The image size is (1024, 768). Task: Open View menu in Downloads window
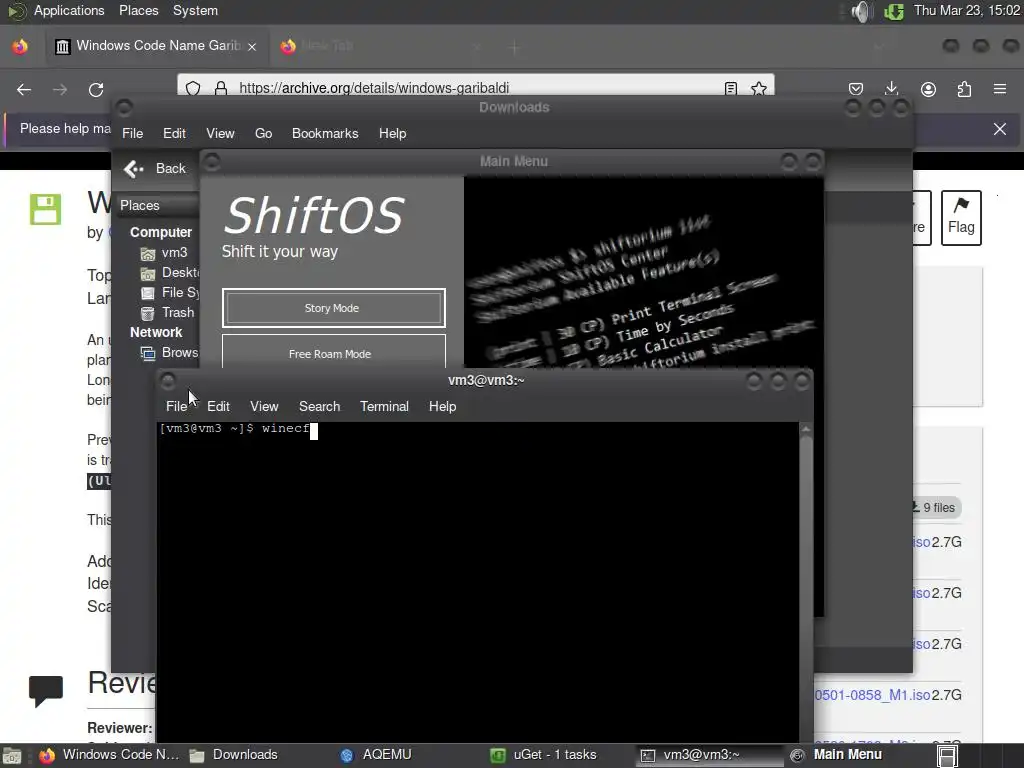tap(220, 133)
